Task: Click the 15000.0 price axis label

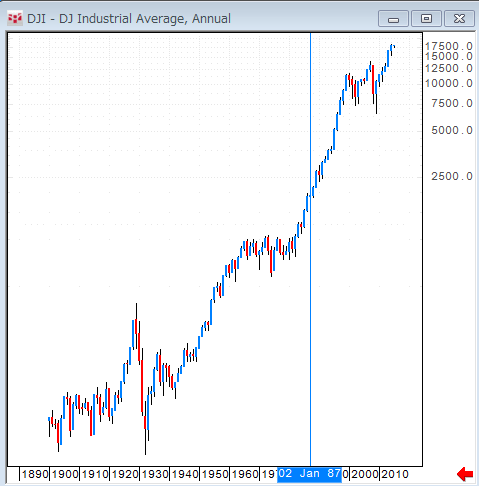Action: [x=449, y=56]
